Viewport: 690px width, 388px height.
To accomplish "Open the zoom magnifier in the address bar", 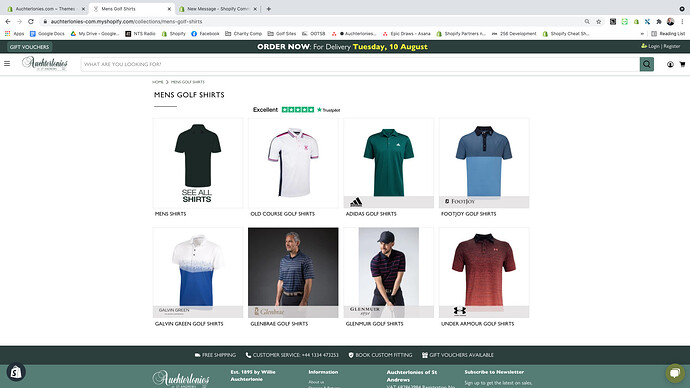I will coord(587,22).
